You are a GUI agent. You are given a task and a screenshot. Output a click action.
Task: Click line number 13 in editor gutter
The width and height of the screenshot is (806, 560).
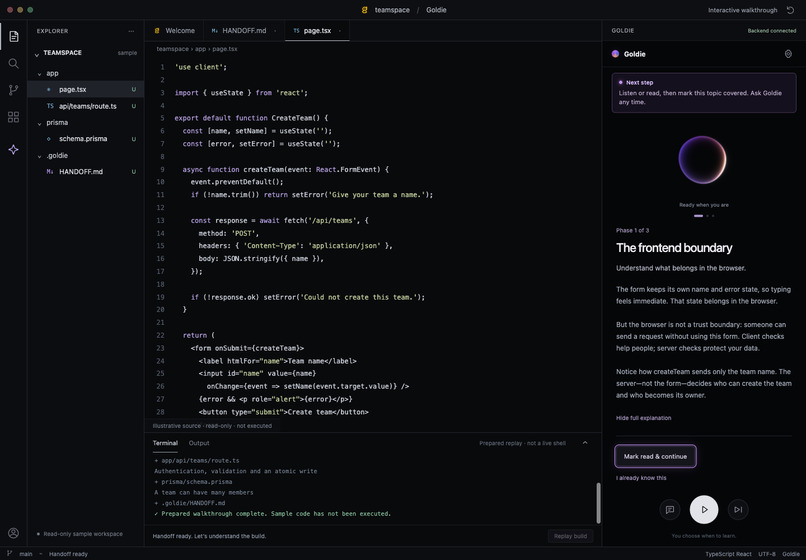[x=160, y=221]
